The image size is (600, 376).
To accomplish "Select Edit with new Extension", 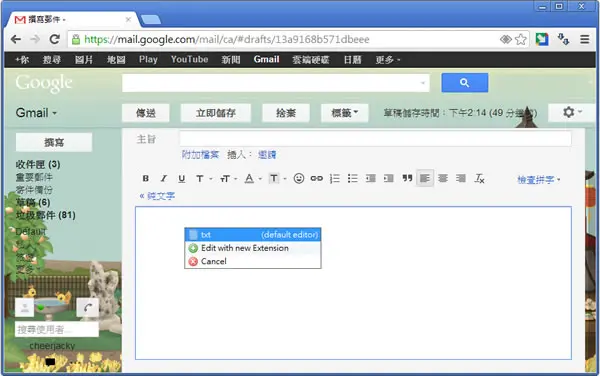I will (253, 248).
